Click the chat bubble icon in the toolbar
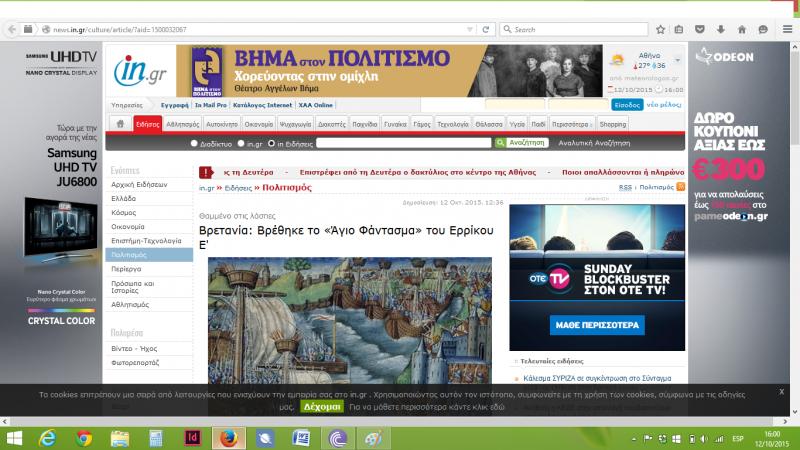800x450 pixels. [x=763, y=30]
